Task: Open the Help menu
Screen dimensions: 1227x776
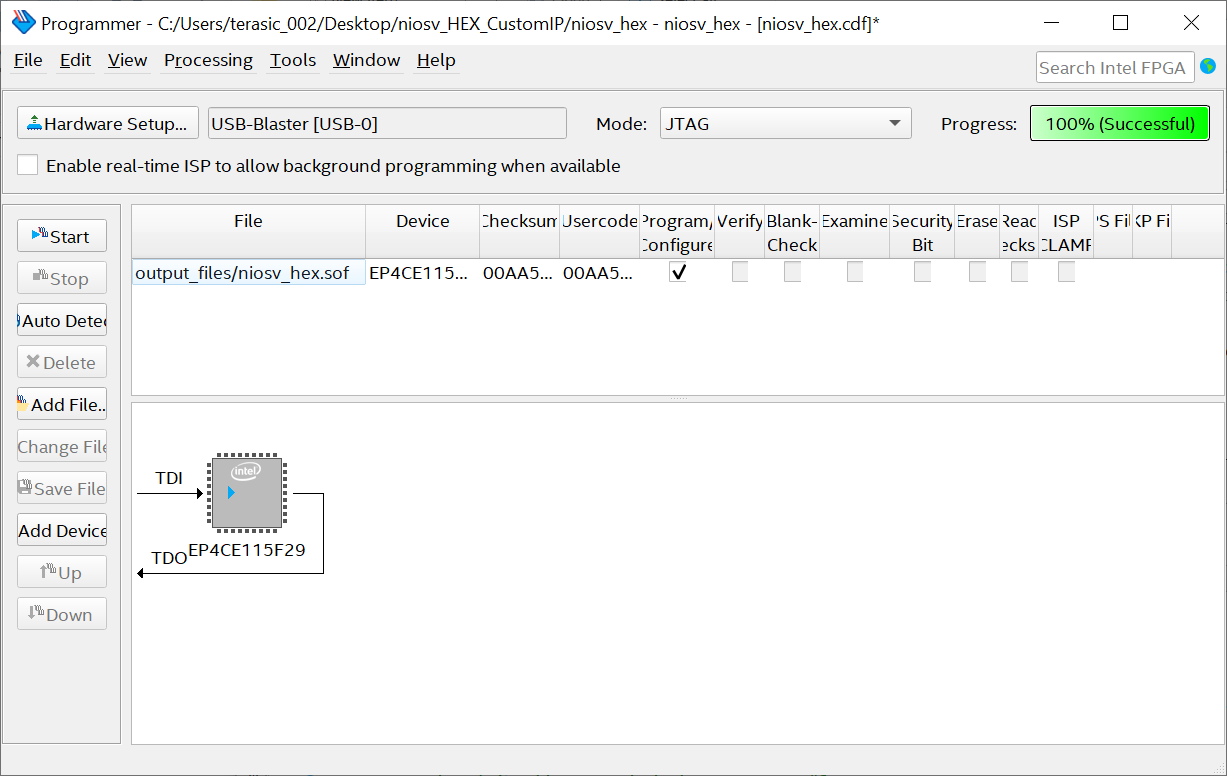Action: [436, 60]
